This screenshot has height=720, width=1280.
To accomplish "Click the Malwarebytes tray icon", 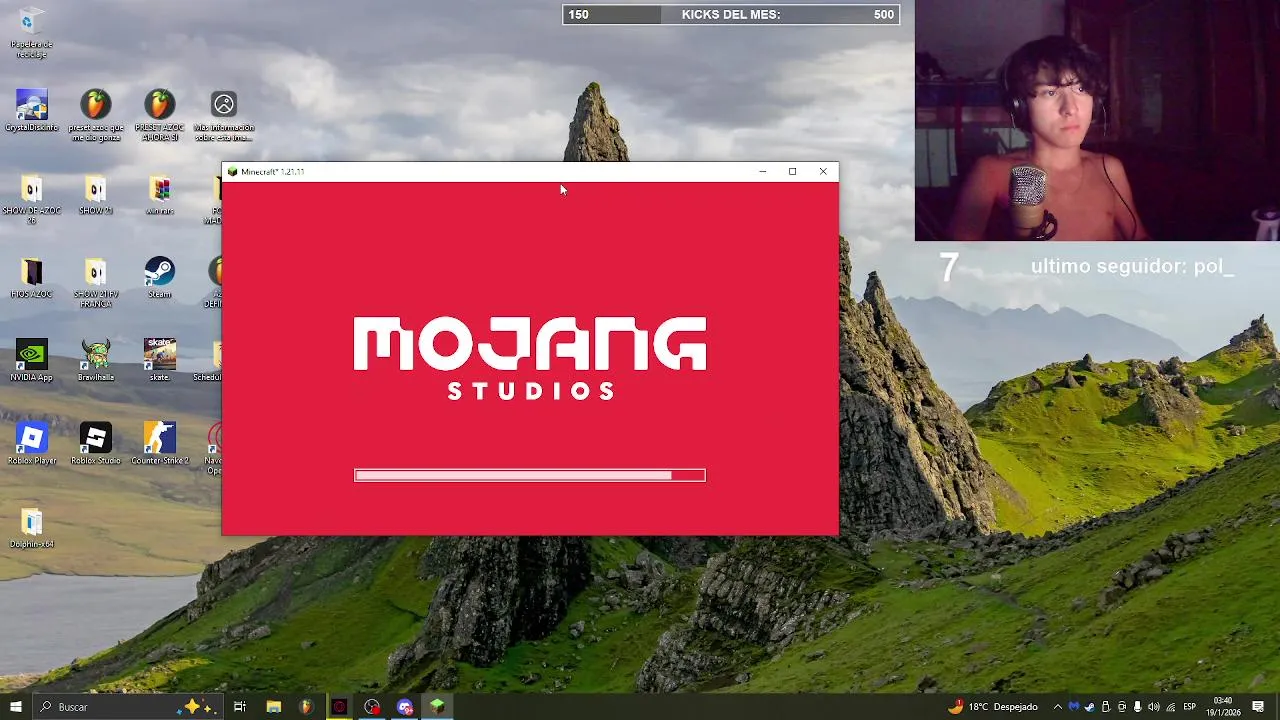I will pyautogui.click(x=1074, y=707).
